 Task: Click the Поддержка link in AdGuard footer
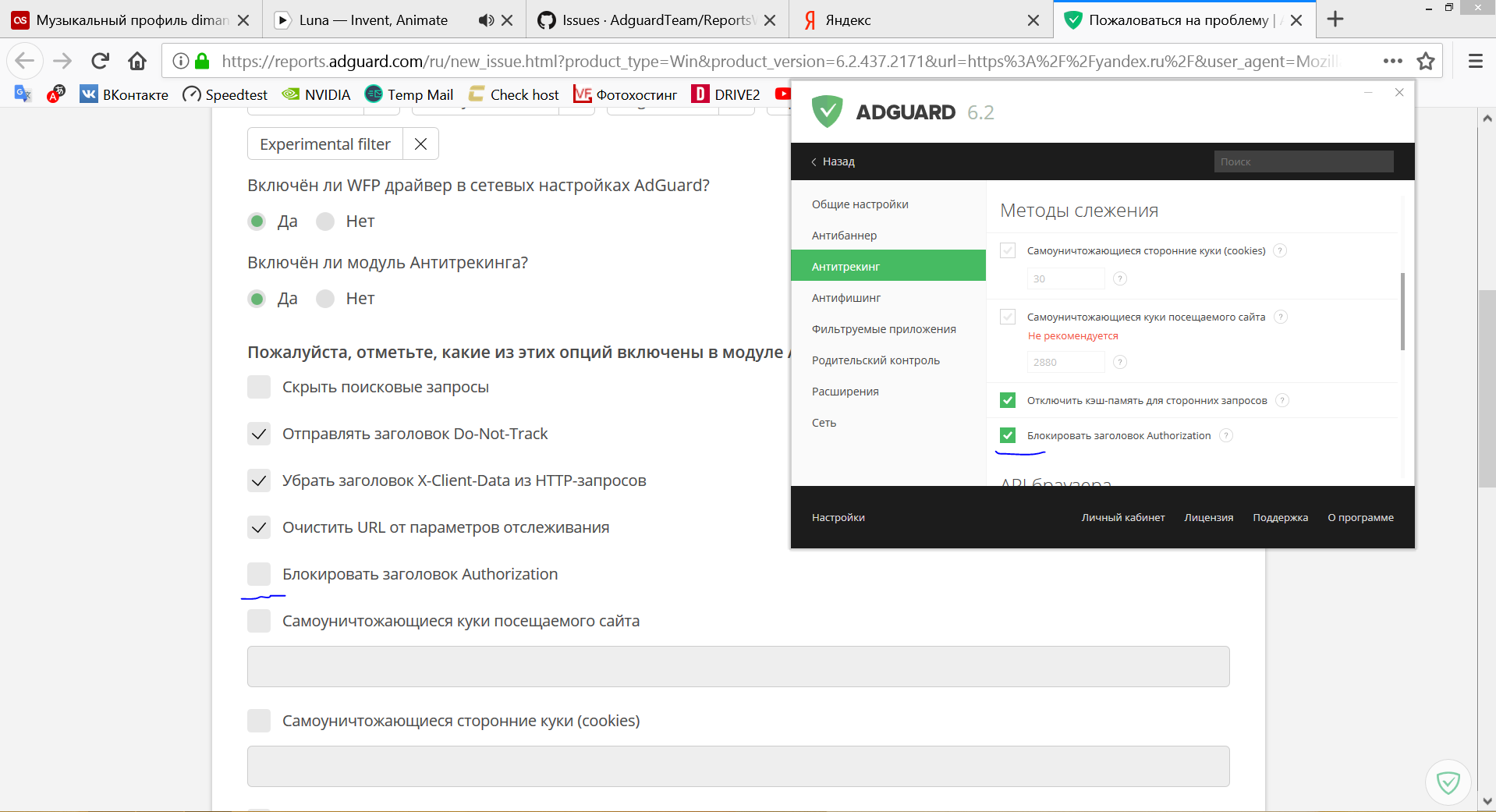(1279, 517)
